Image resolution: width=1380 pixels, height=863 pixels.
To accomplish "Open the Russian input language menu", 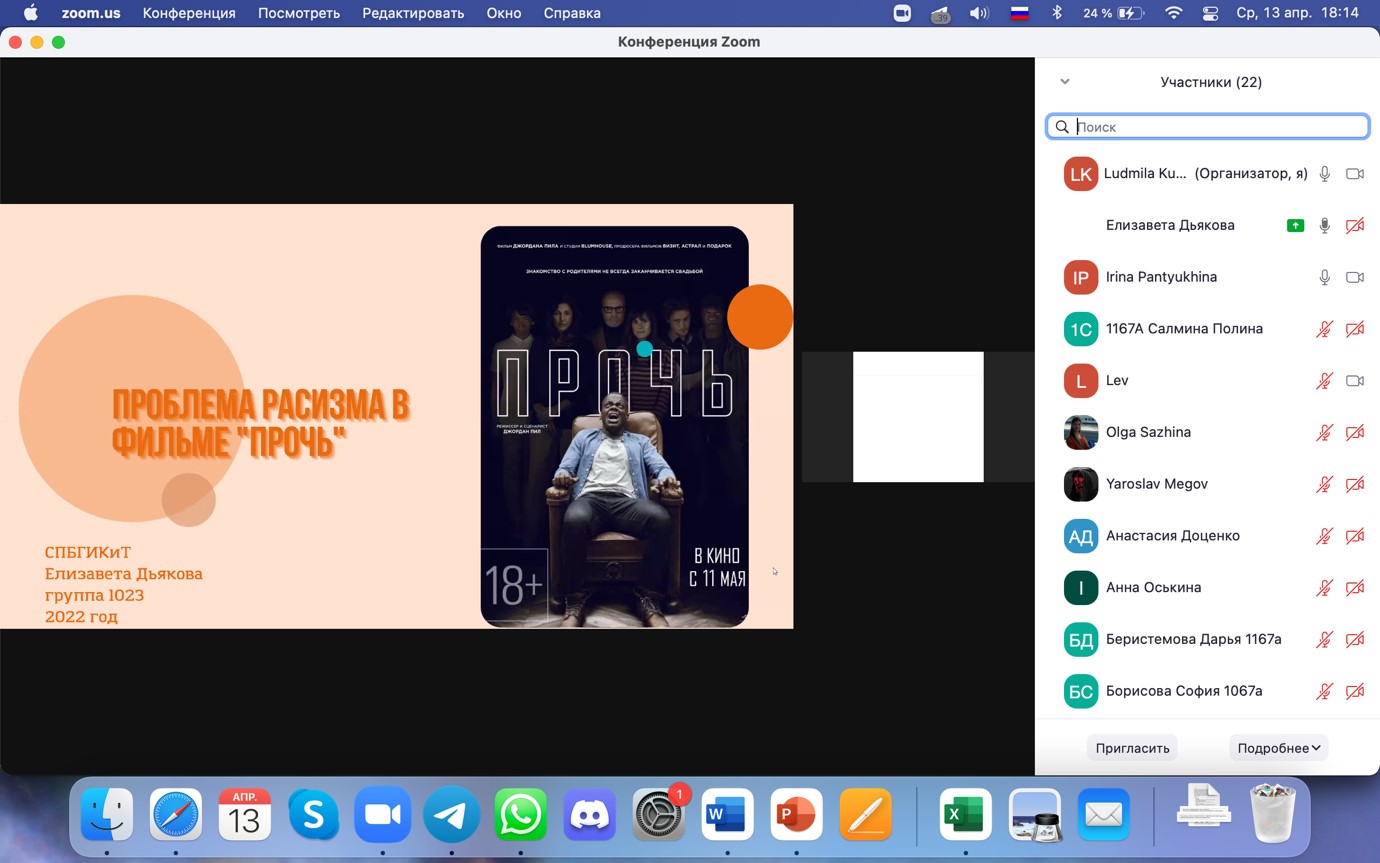I will click(1019, 13).
